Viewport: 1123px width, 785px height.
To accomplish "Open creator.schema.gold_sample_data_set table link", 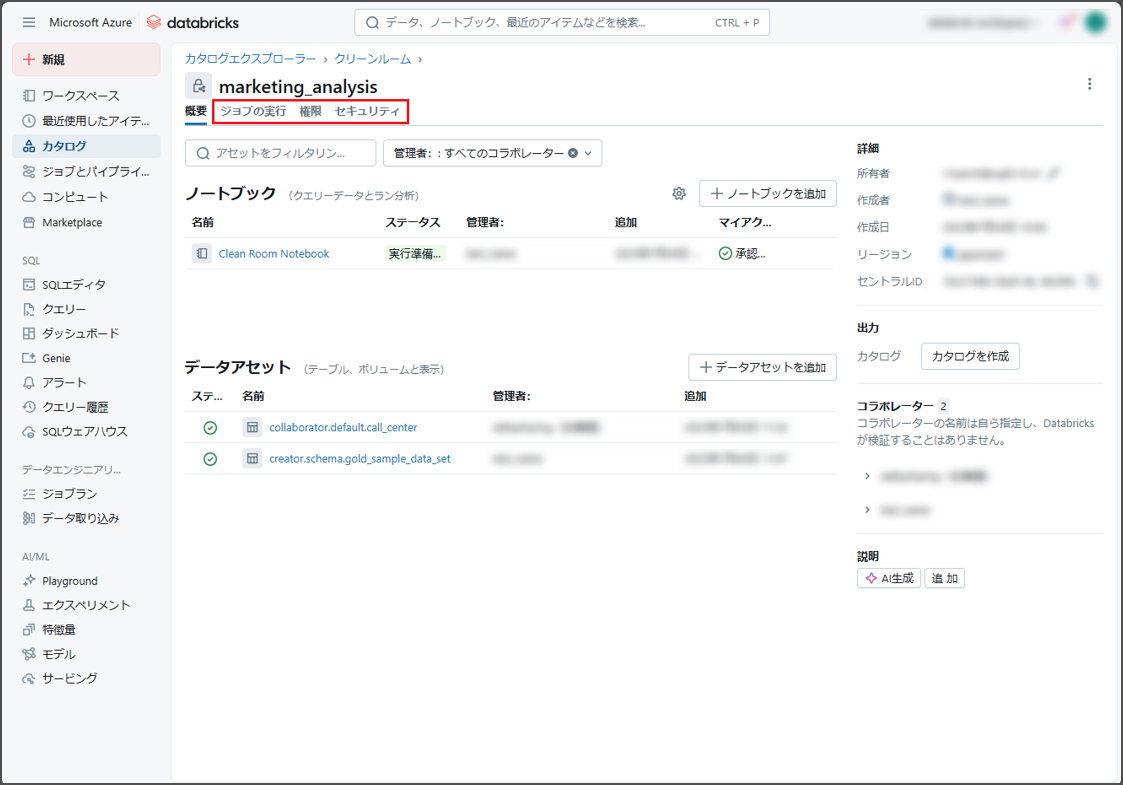I will pos(360,459).
